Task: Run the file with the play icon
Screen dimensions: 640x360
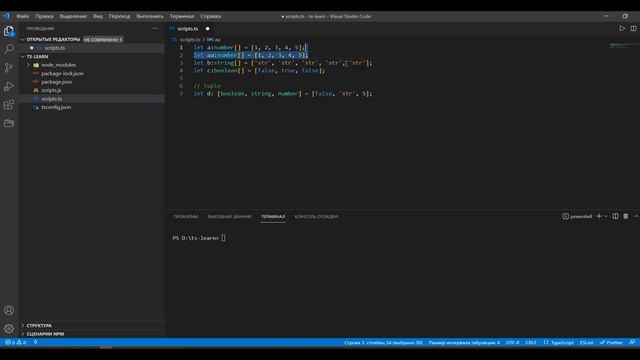Action: pyautogui.click(x=622, y=29)
